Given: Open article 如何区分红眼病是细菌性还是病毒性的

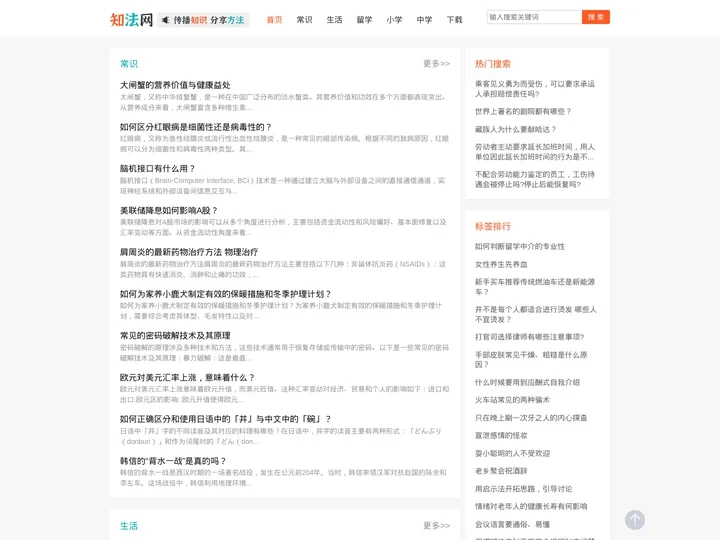Looking at the screenshot, I should [x=196, y=127].
